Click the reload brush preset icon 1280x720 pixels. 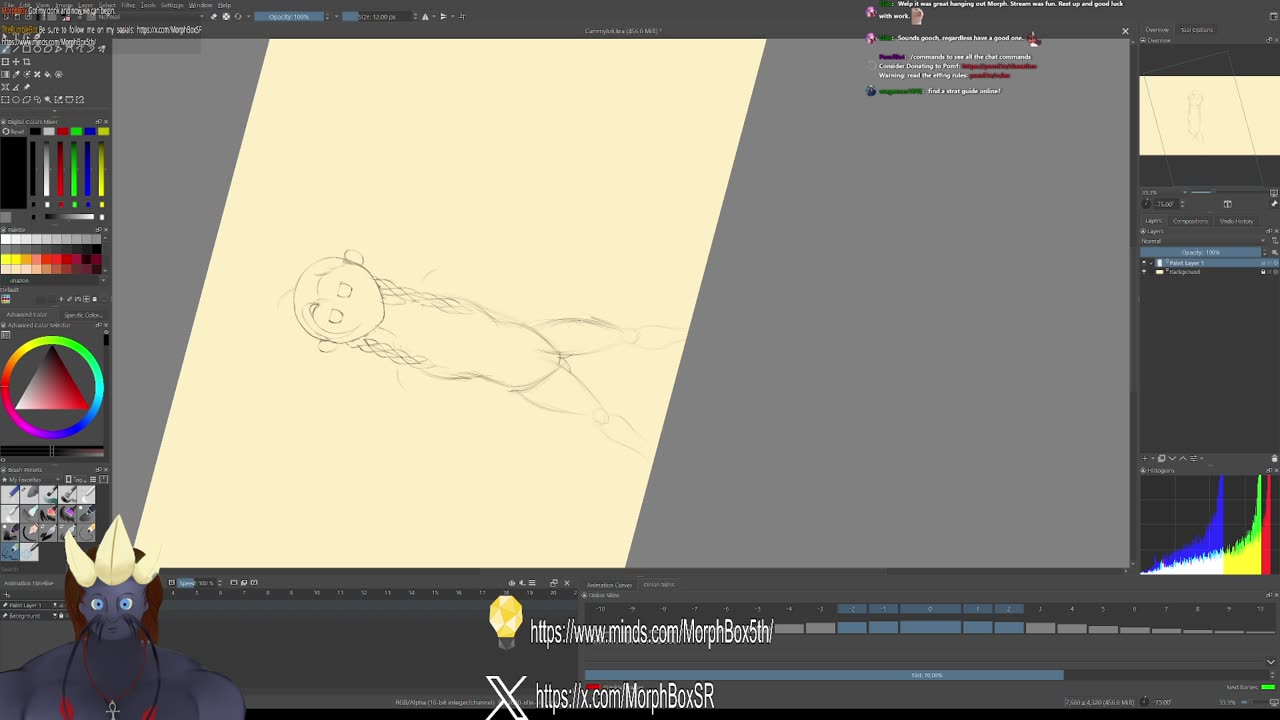pyautogui.click(x=238, y=16)
